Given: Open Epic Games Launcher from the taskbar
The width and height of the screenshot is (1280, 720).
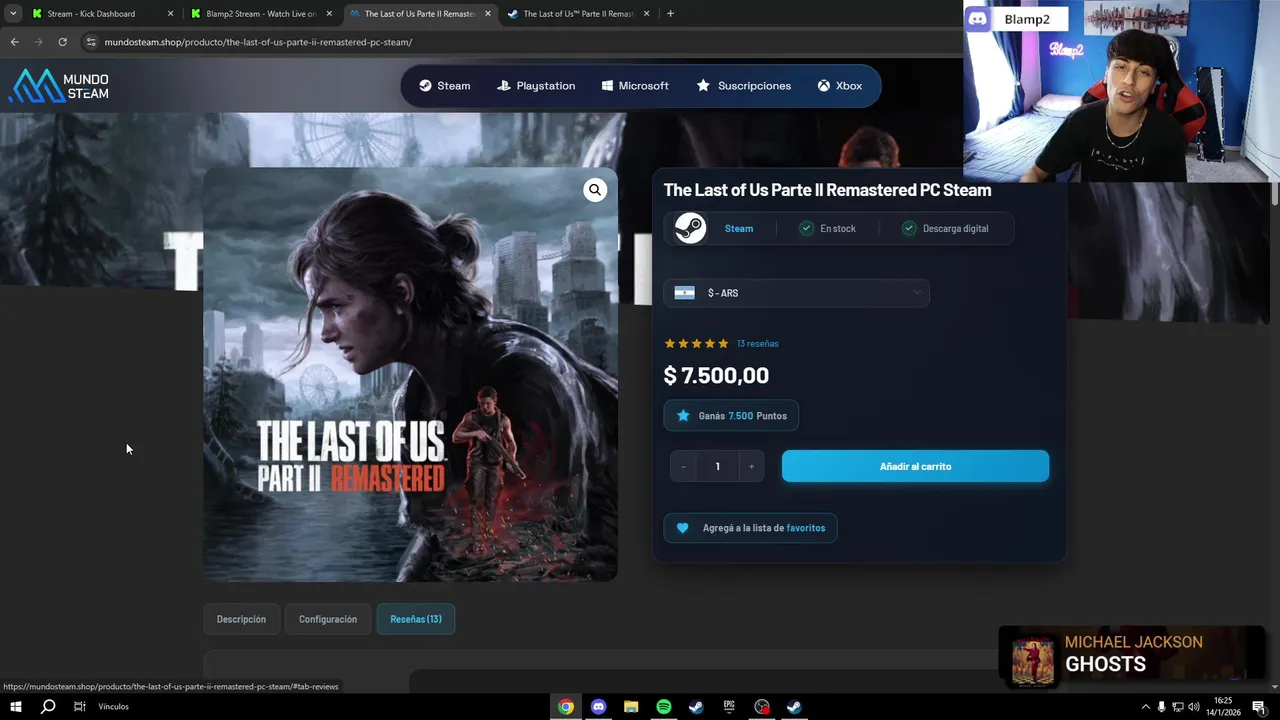Looking at the screenshot, I should 729,707.
